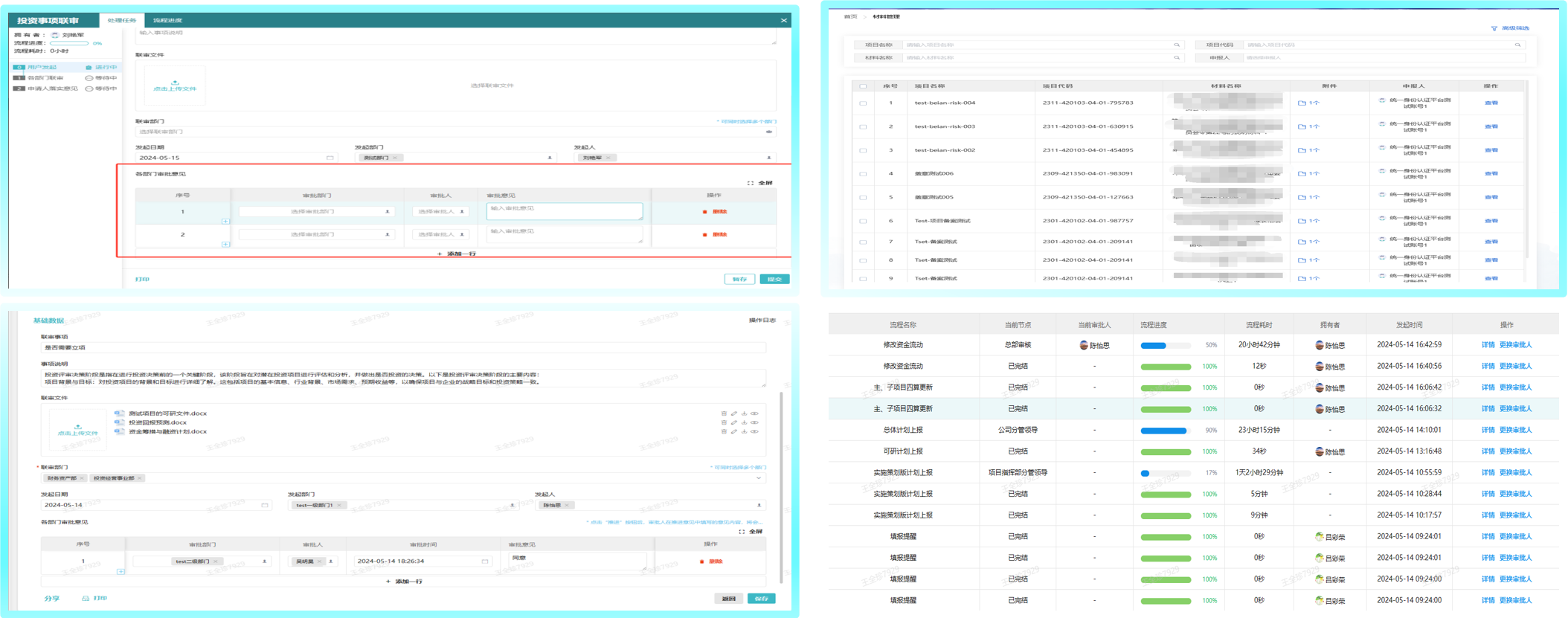
Task: Remove the 财务资产部 department tag
Action: pos(82,478)
